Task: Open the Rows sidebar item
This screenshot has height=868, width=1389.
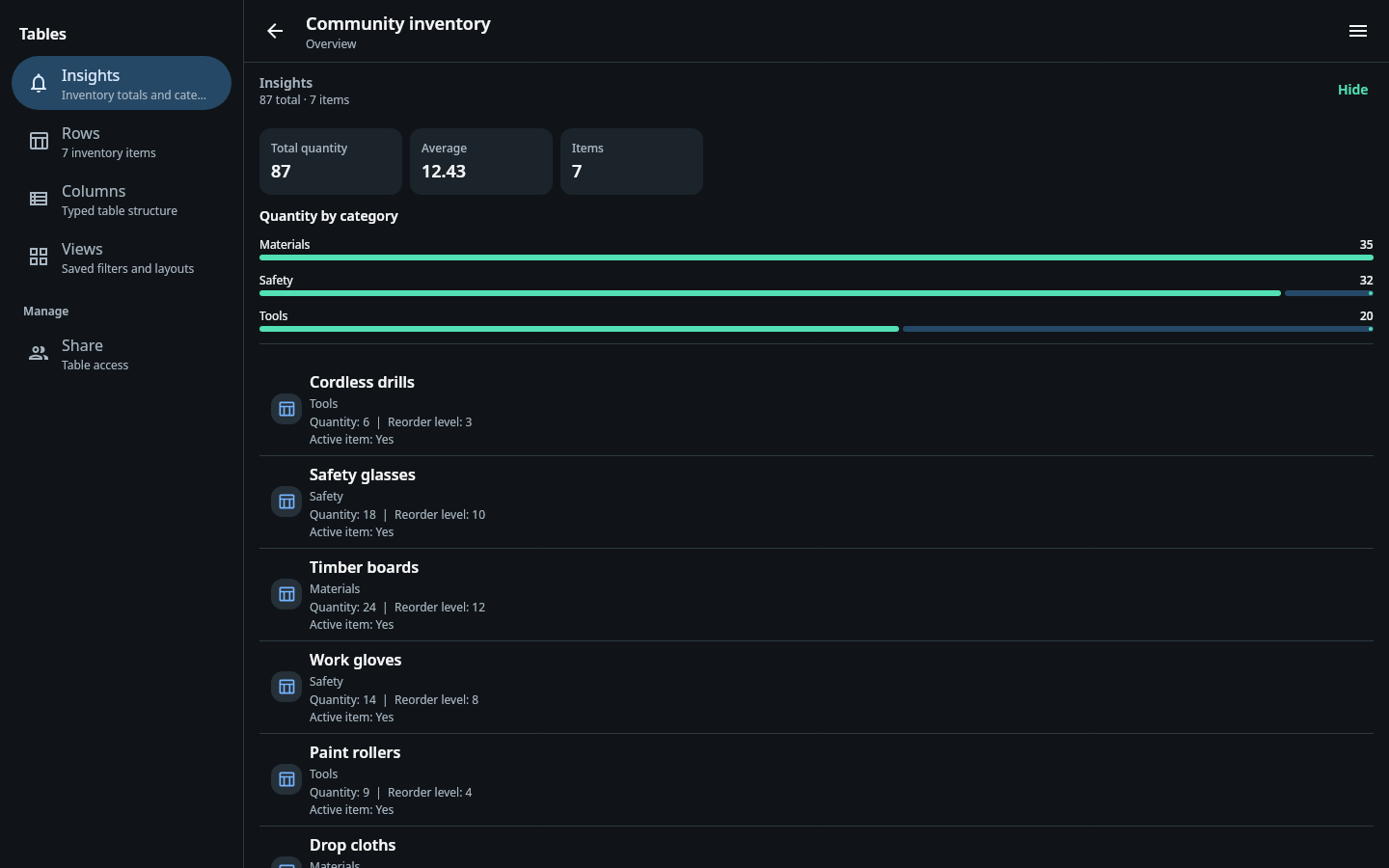Action: tap(122, 141)
